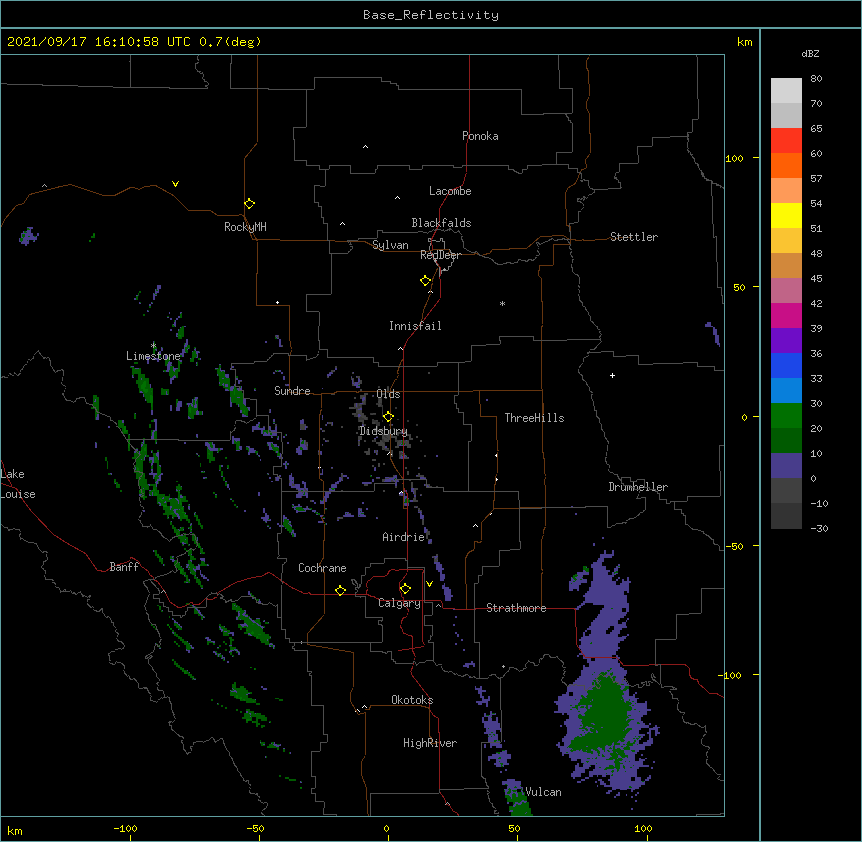Click the -50 tick on the vertical axis
Image resolution: width=862 pixels, height=842 pixels.
[x=734, y=546]
